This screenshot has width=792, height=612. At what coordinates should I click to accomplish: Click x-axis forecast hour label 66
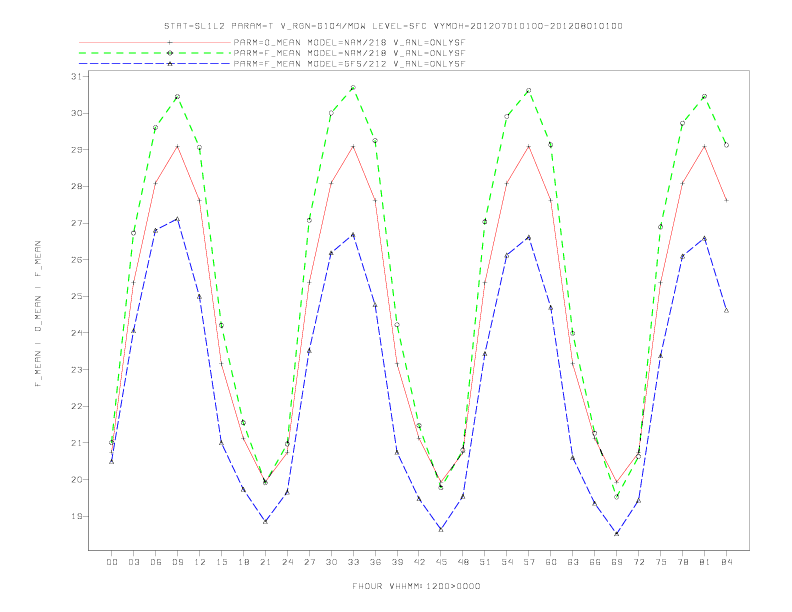(595, 562)
